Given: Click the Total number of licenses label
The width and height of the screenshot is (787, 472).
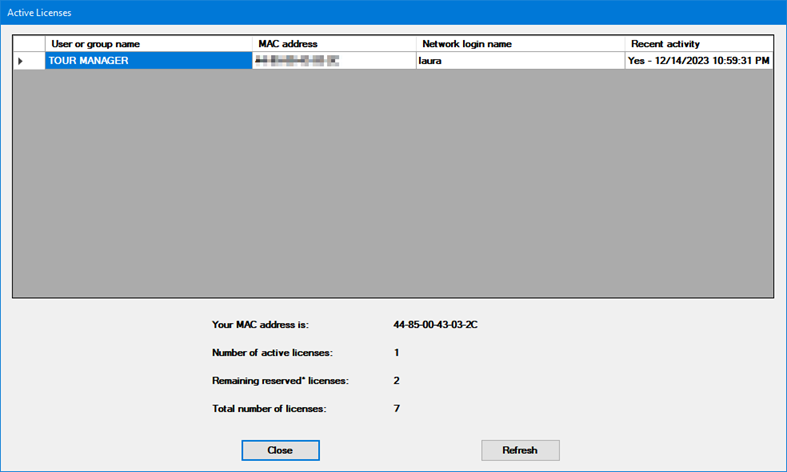Looking at the screenshot, I should pyautogui.click(x=269, y=408).
